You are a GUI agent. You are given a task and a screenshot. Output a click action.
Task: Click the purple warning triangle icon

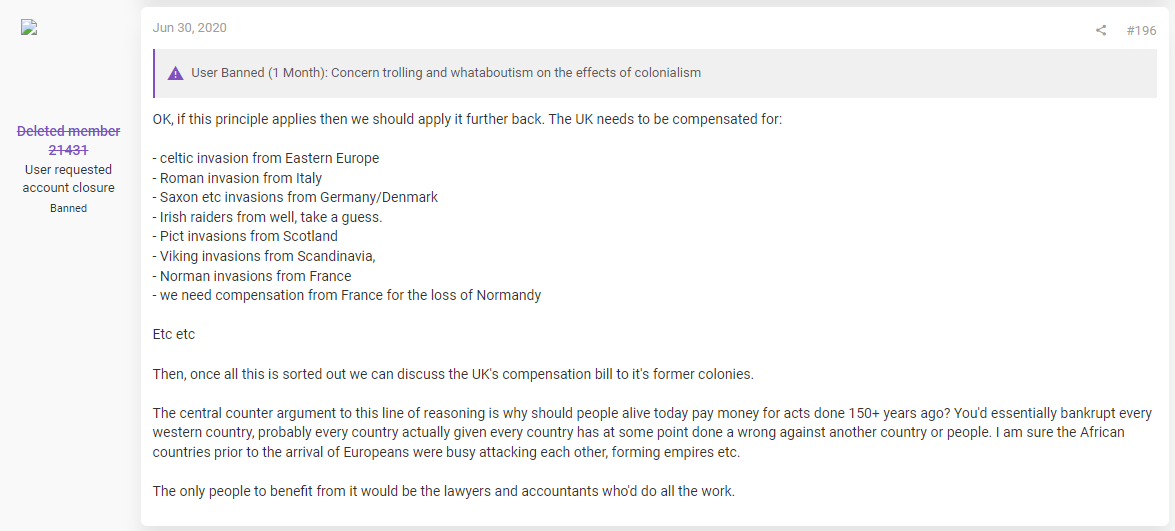(x=175, y=73)
